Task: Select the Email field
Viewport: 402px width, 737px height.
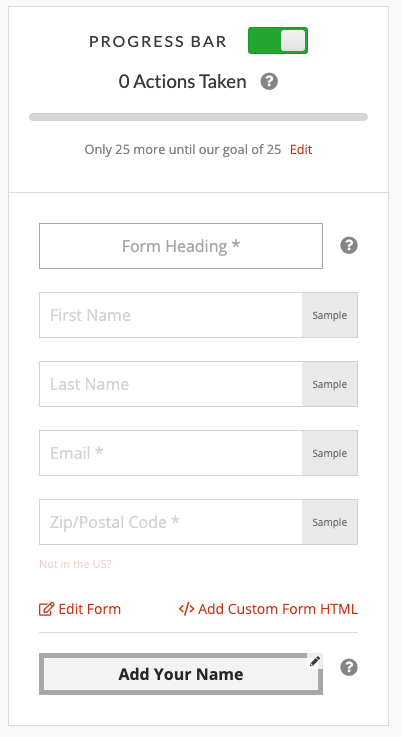Action: pos(171,453)
